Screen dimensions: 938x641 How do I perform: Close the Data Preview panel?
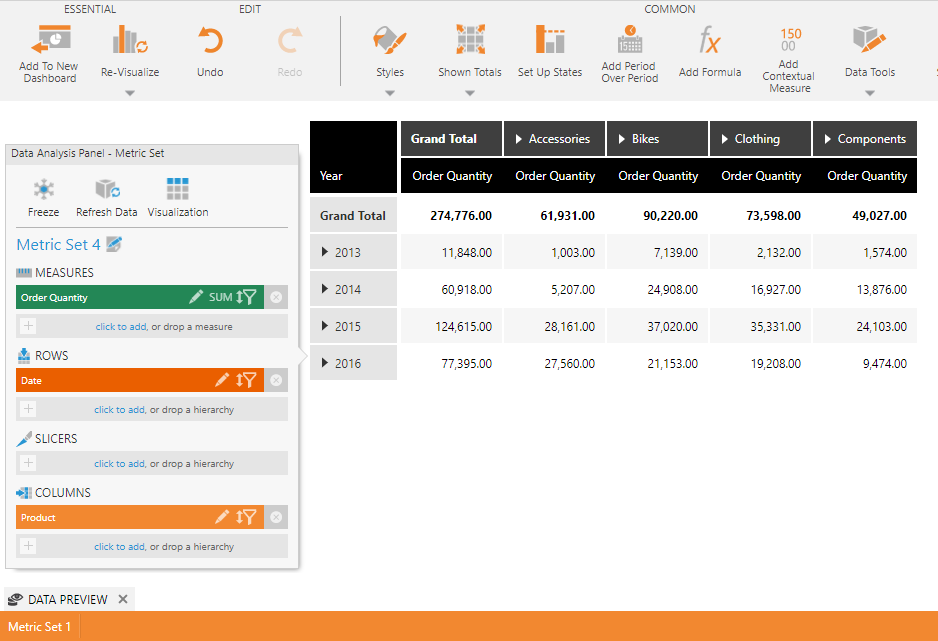[x=123, y=599]
